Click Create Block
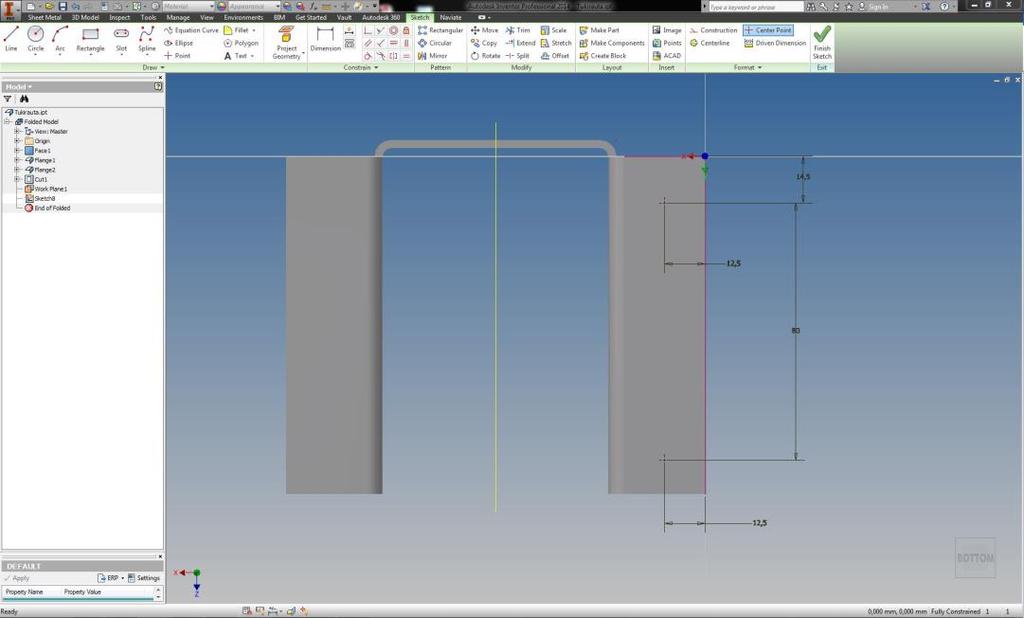Viewport: 1024px width, 618px height. 602,56
